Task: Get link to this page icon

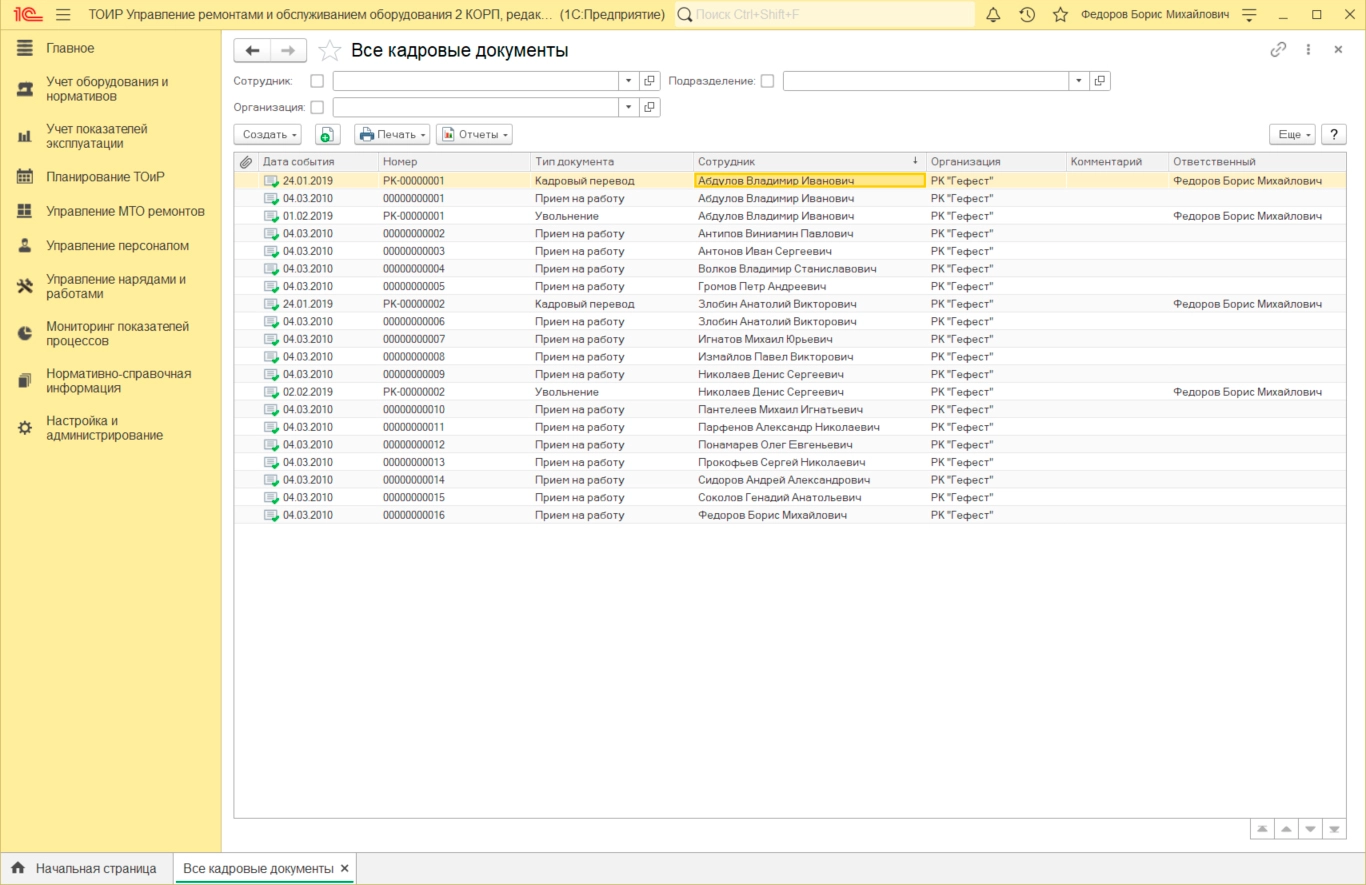Action: coord(1277,50)
